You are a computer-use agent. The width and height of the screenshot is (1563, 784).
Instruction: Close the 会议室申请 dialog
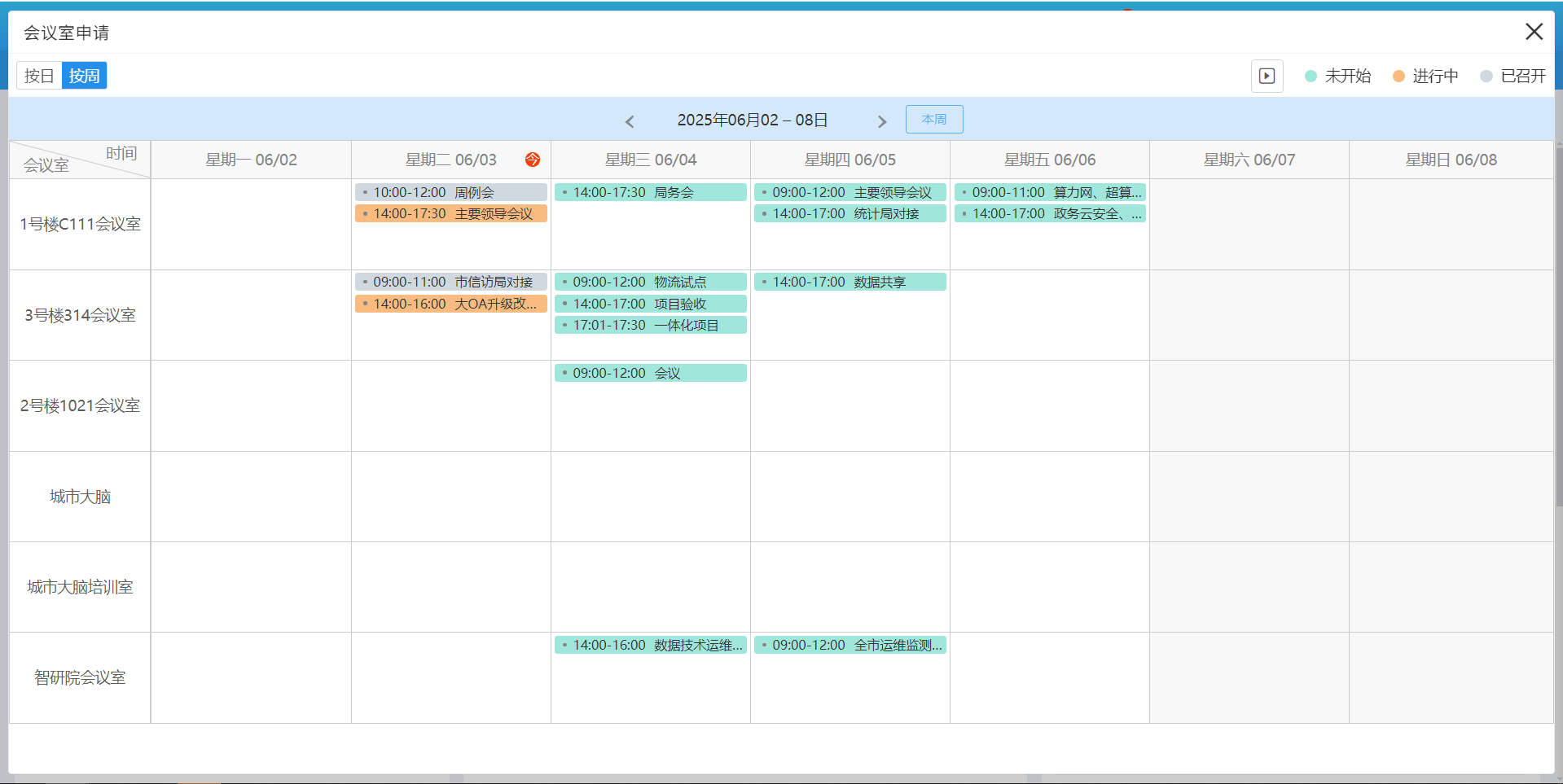coord(1534,32)
